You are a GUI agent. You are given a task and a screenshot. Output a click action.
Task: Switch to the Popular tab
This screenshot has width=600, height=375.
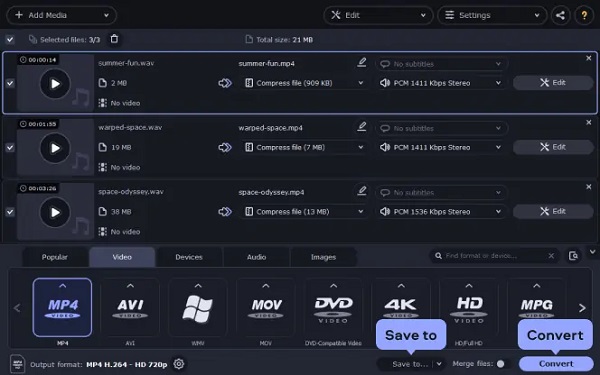pyautogui.click(x=55, y=257)
